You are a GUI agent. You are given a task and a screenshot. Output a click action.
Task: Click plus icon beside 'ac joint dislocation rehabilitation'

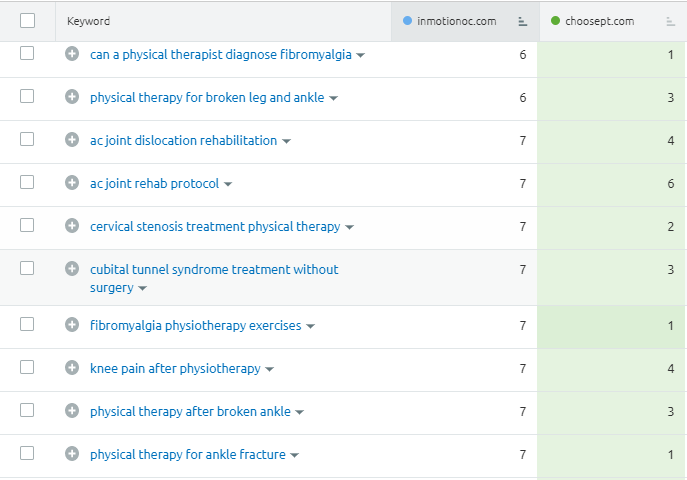[x=72, y=140]
